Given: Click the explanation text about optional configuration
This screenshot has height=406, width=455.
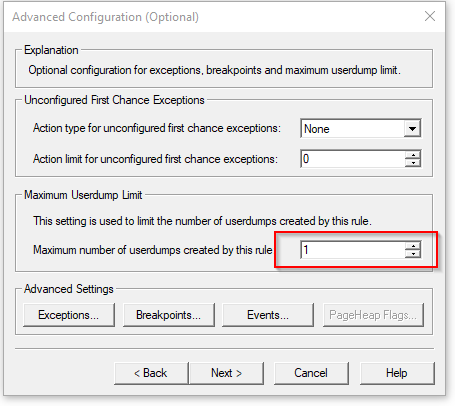Looking at the screenshot, I should click(215, 70).
